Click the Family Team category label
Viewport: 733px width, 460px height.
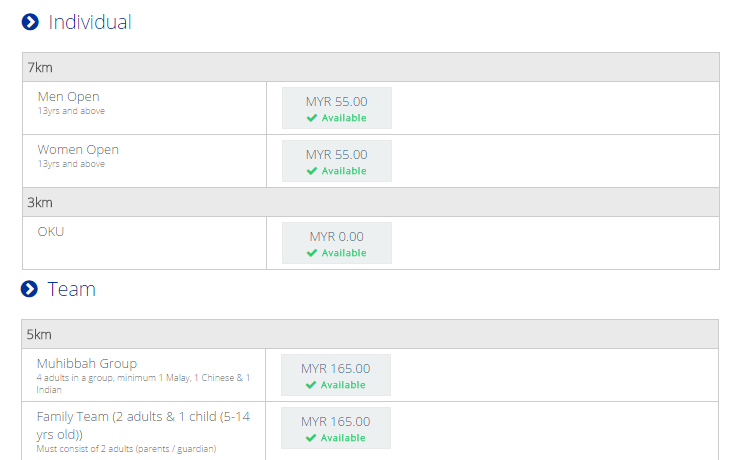pos(143,425)
